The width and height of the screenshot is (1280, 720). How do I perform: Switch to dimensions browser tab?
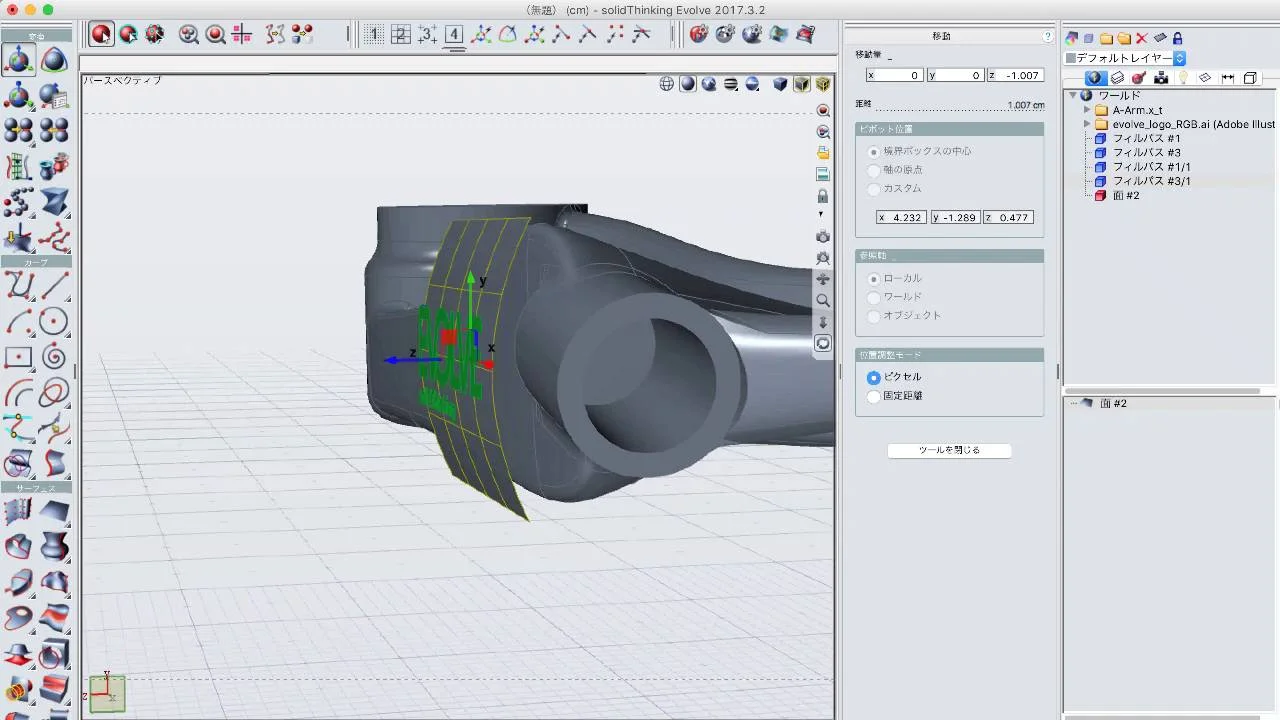pos(1227,78)
